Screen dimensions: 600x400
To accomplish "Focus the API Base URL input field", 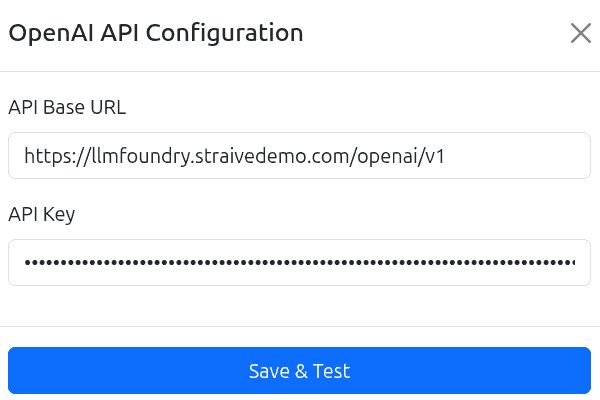I will pos(299,156).
